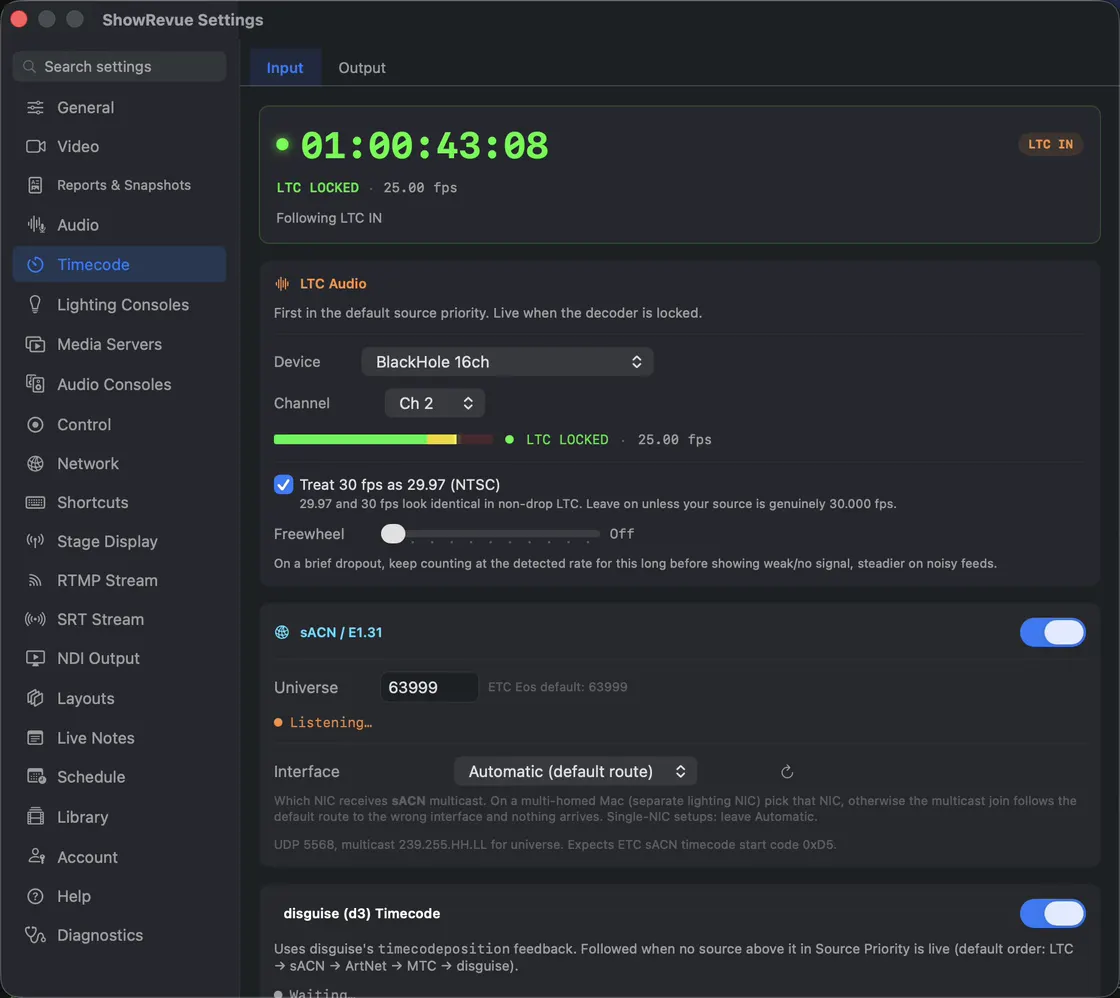Click the Following LTC IN text
Viewport: 1120px width, 998px height.
[329, 218]
